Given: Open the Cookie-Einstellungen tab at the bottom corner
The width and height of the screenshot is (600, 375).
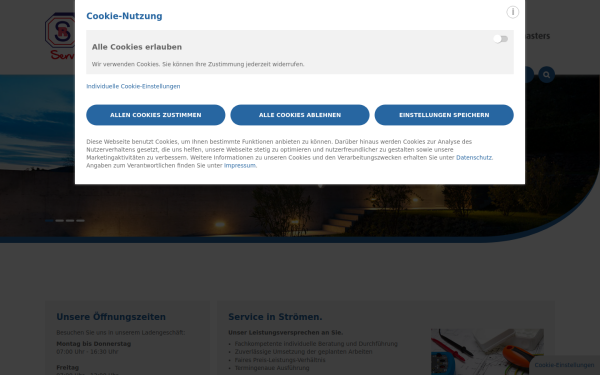Looking at the screenshot, I should [564, 365].
